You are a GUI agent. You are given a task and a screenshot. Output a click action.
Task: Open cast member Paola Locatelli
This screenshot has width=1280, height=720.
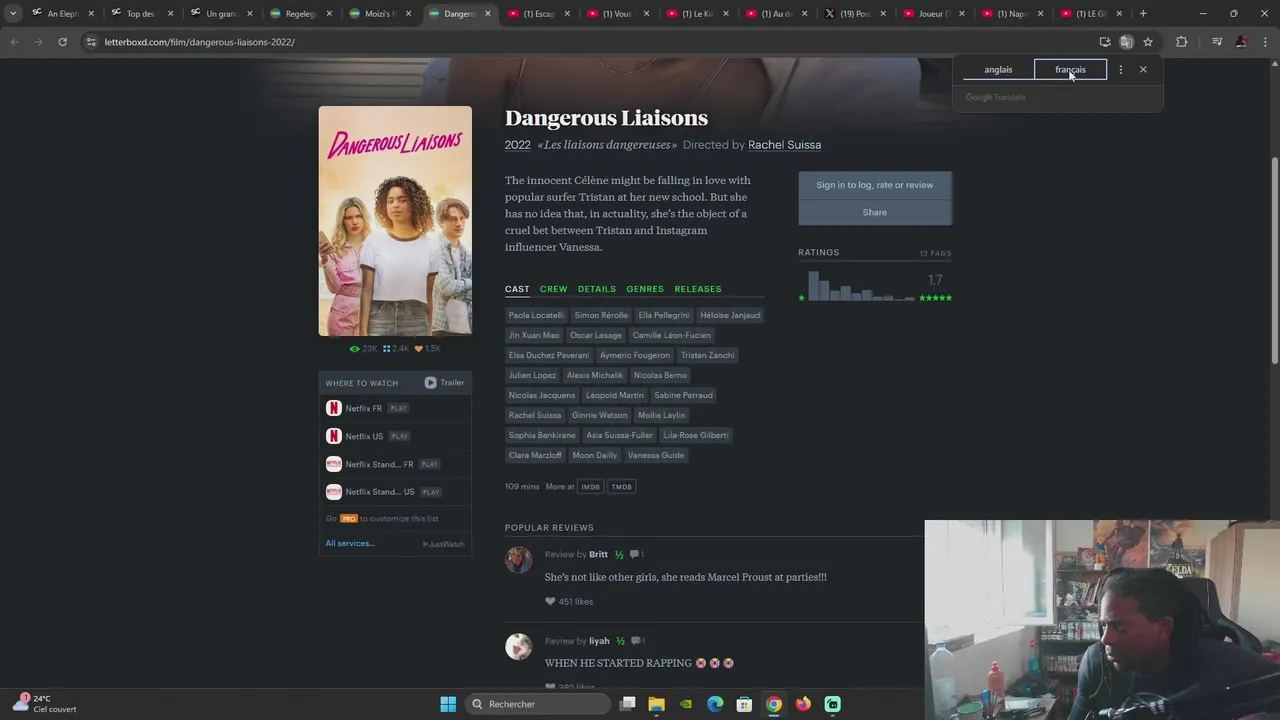click(x=536, y=315)
